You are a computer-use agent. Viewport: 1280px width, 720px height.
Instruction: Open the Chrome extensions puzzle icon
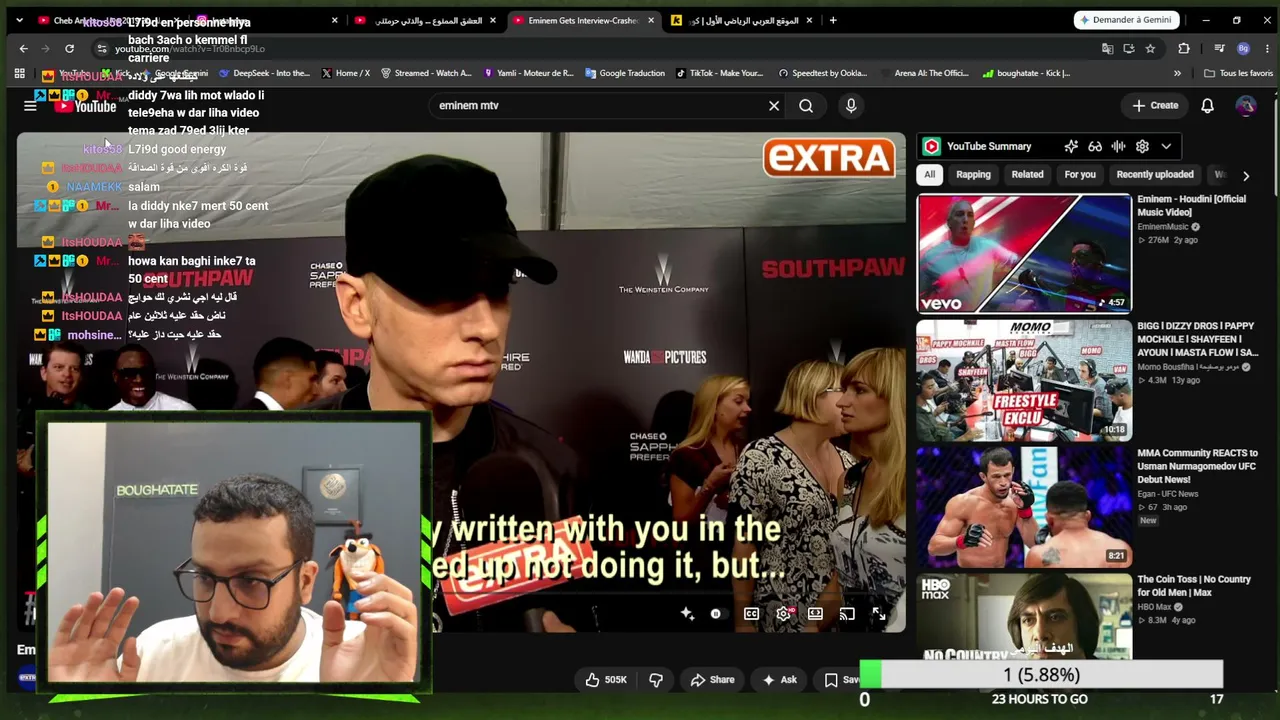click(1184, 48)
